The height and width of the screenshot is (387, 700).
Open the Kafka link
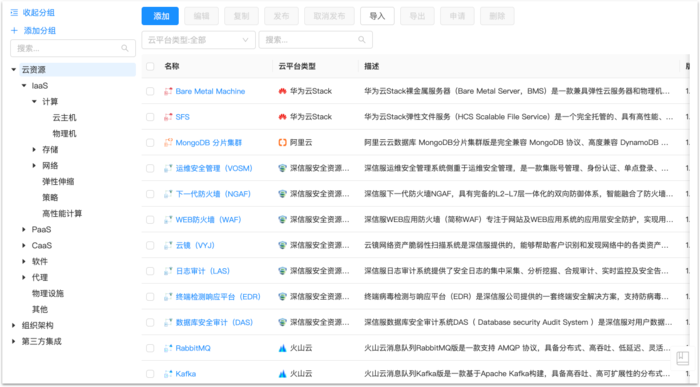coord(186,374)
